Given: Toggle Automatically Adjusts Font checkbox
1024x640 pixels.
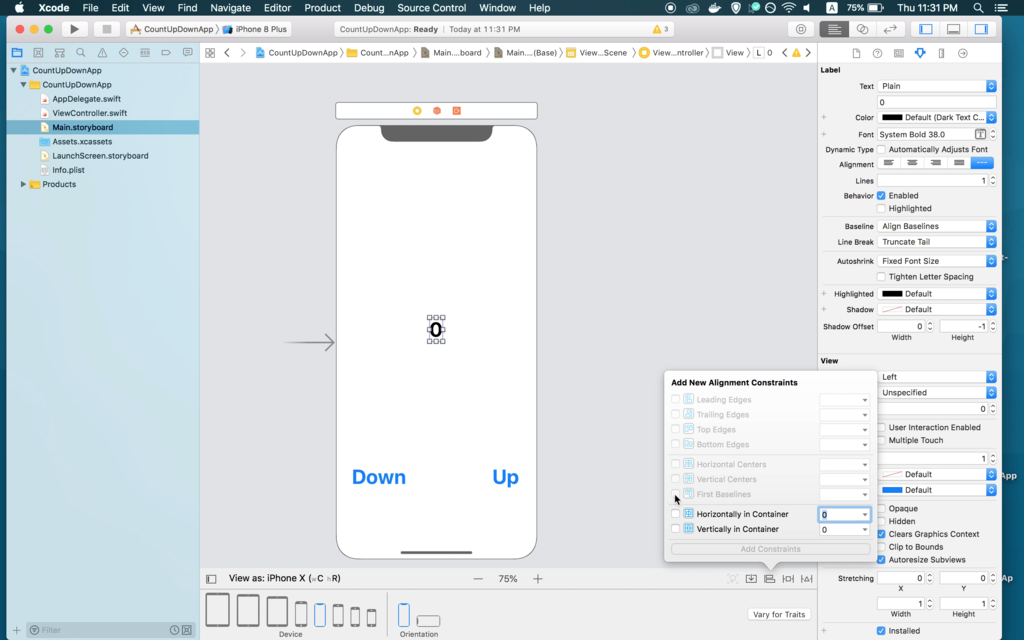Looking at the screenshot, I should click(882, 150).
